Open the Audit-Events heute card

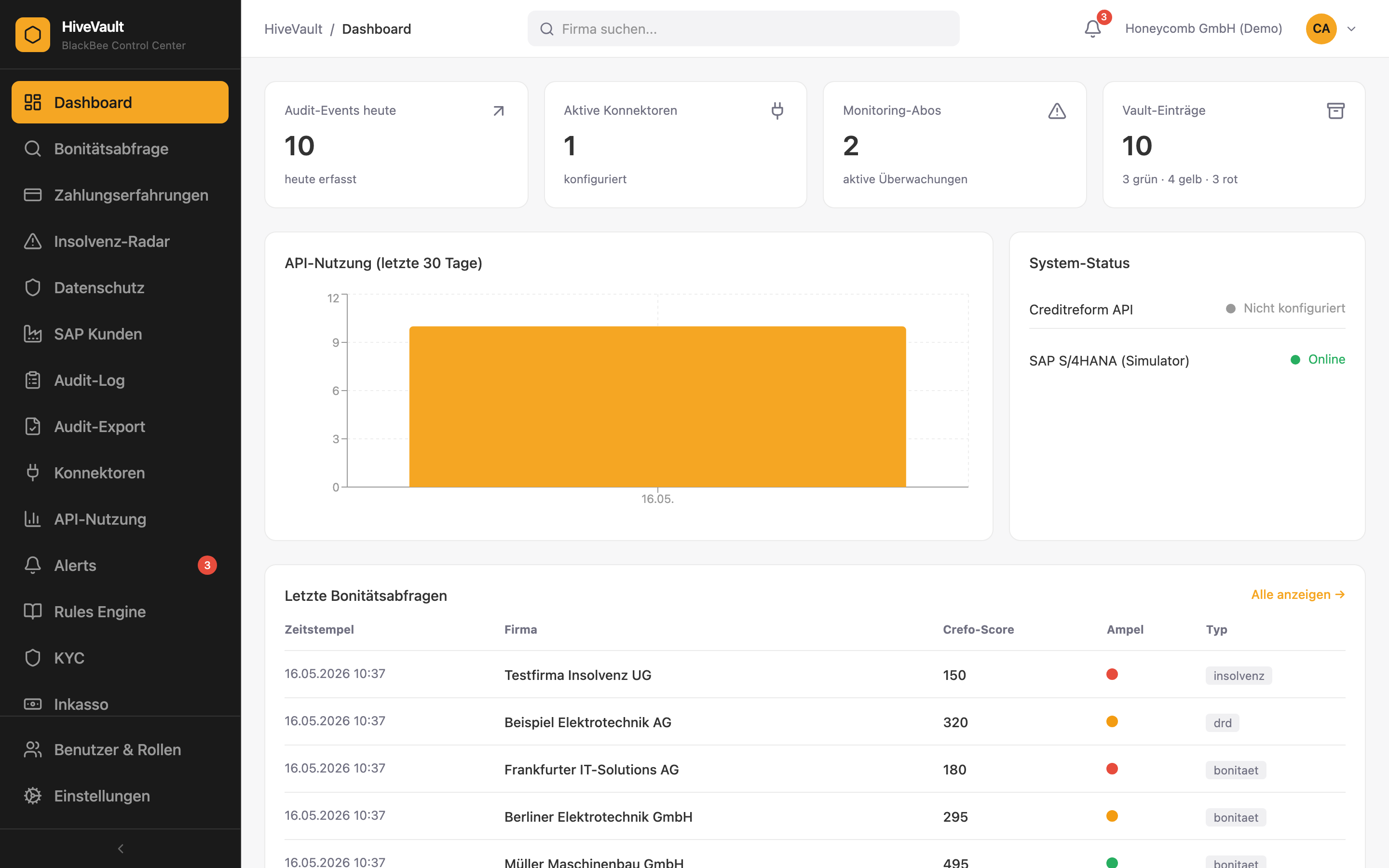point(396,145)
